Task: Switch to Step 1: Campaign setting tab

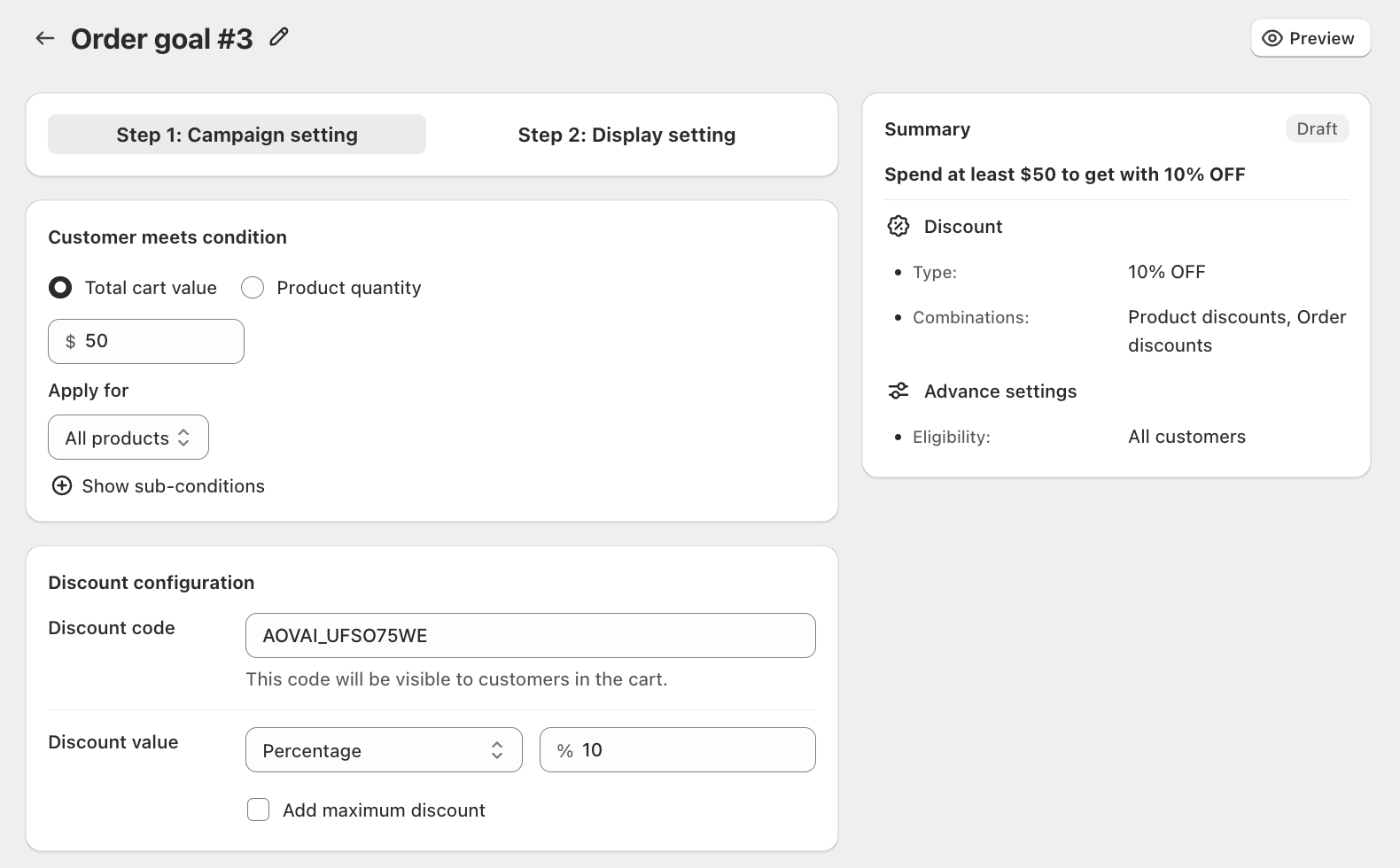Action: (x=237, y=135)
